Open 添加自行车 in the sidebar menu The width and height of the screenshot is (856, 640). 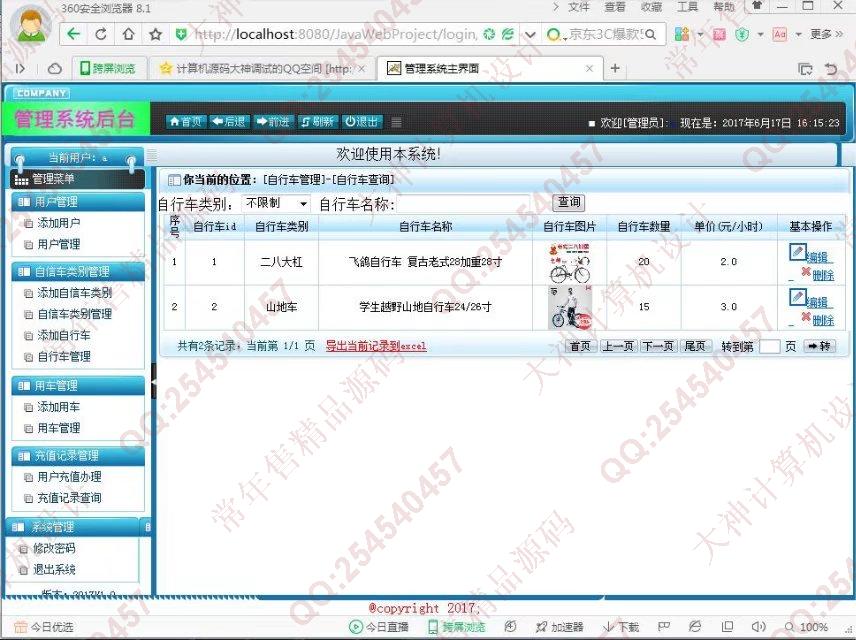pyautogui.click(x=64, y=335)
